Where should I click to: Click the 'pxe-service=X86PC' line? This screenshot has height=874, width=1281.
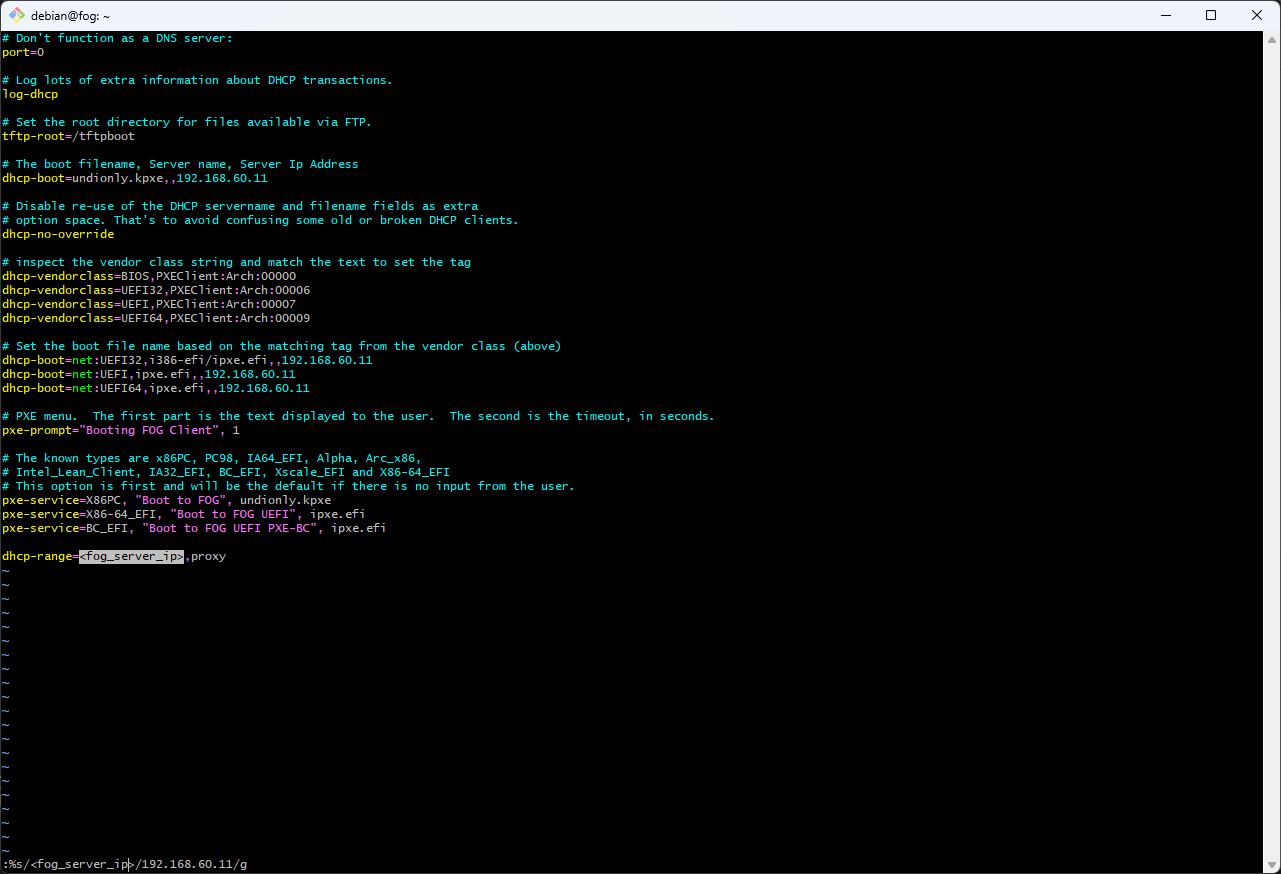click(166, 500)
